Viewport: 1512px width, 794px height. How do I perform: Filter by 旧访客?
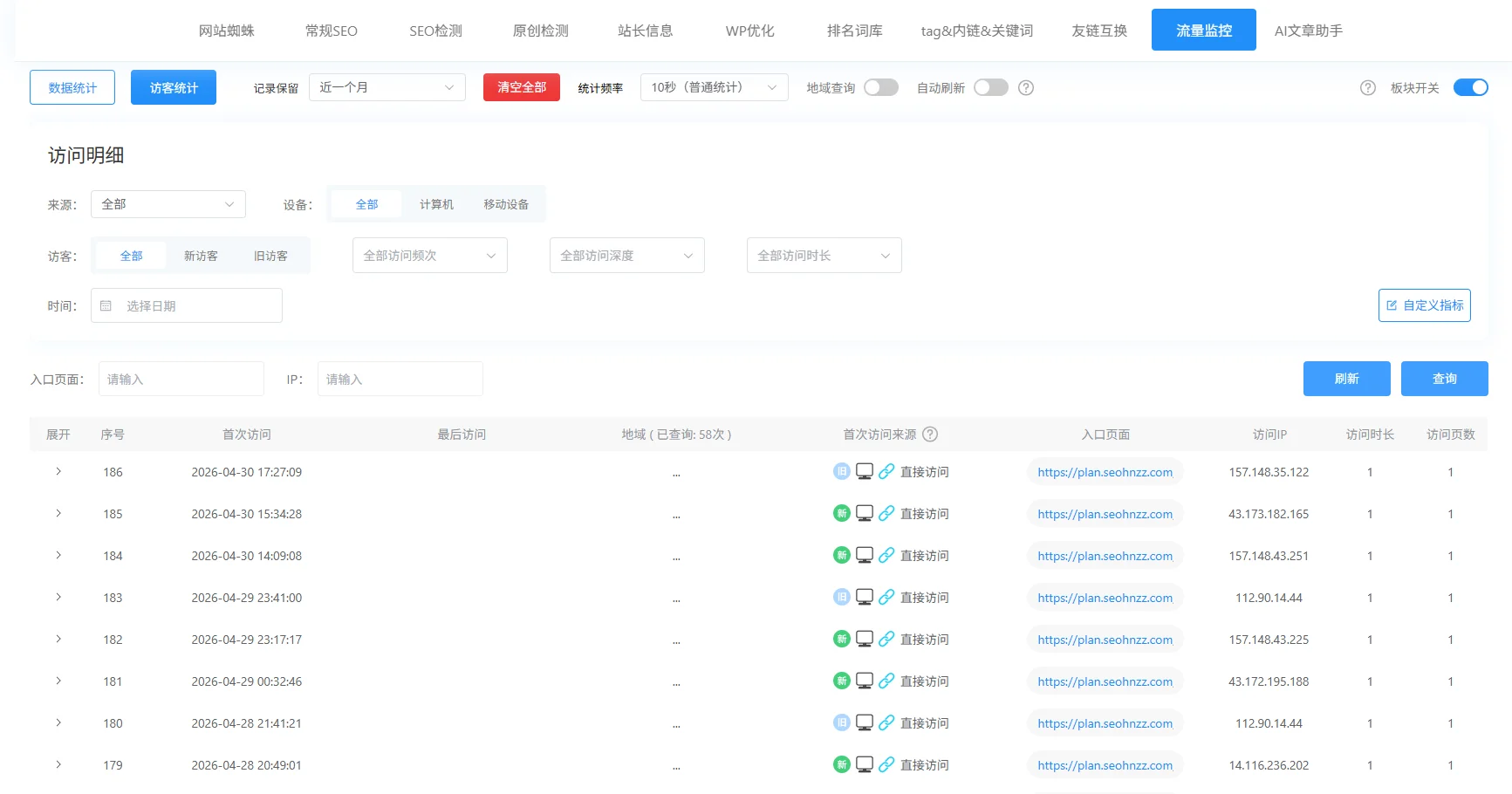(x=270, y=256)
